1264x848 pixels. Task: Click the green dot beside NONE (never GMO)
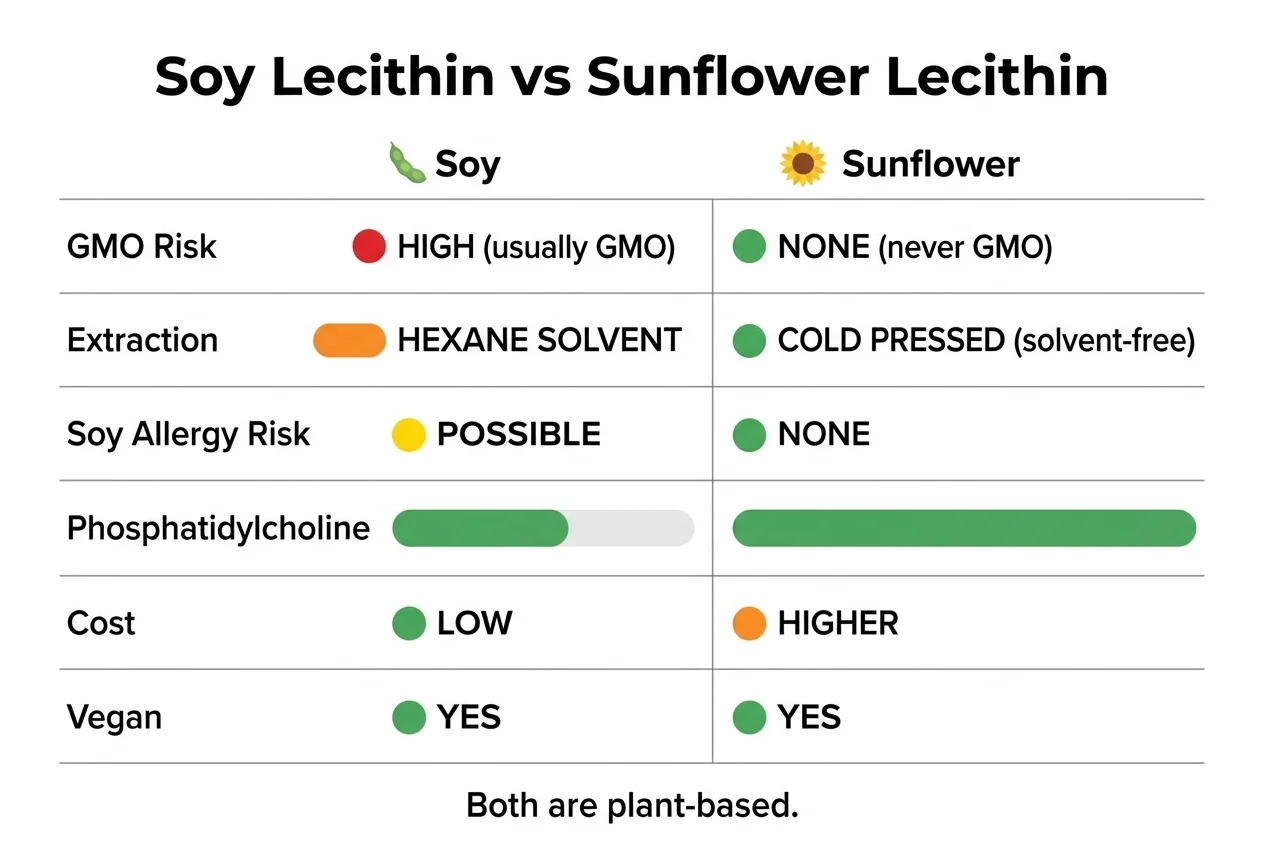pos(749,246)
